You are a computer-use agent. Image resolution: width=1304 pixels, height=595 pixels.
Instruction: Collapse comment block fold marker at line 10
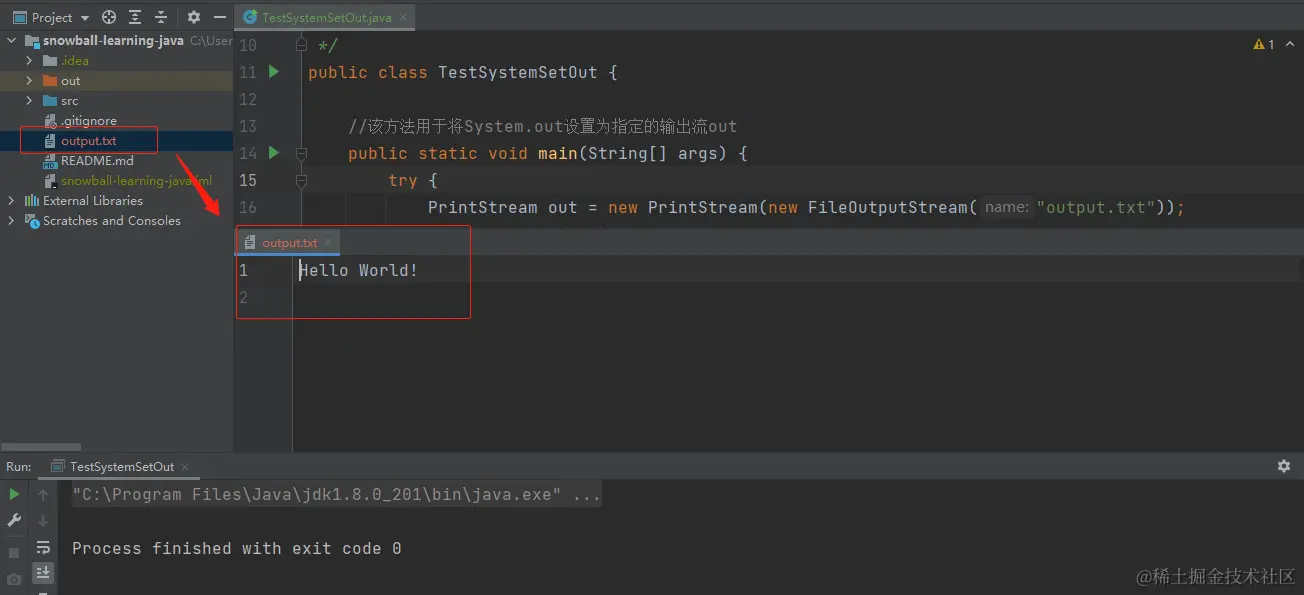pyautogui.click(x=301, y=45)
